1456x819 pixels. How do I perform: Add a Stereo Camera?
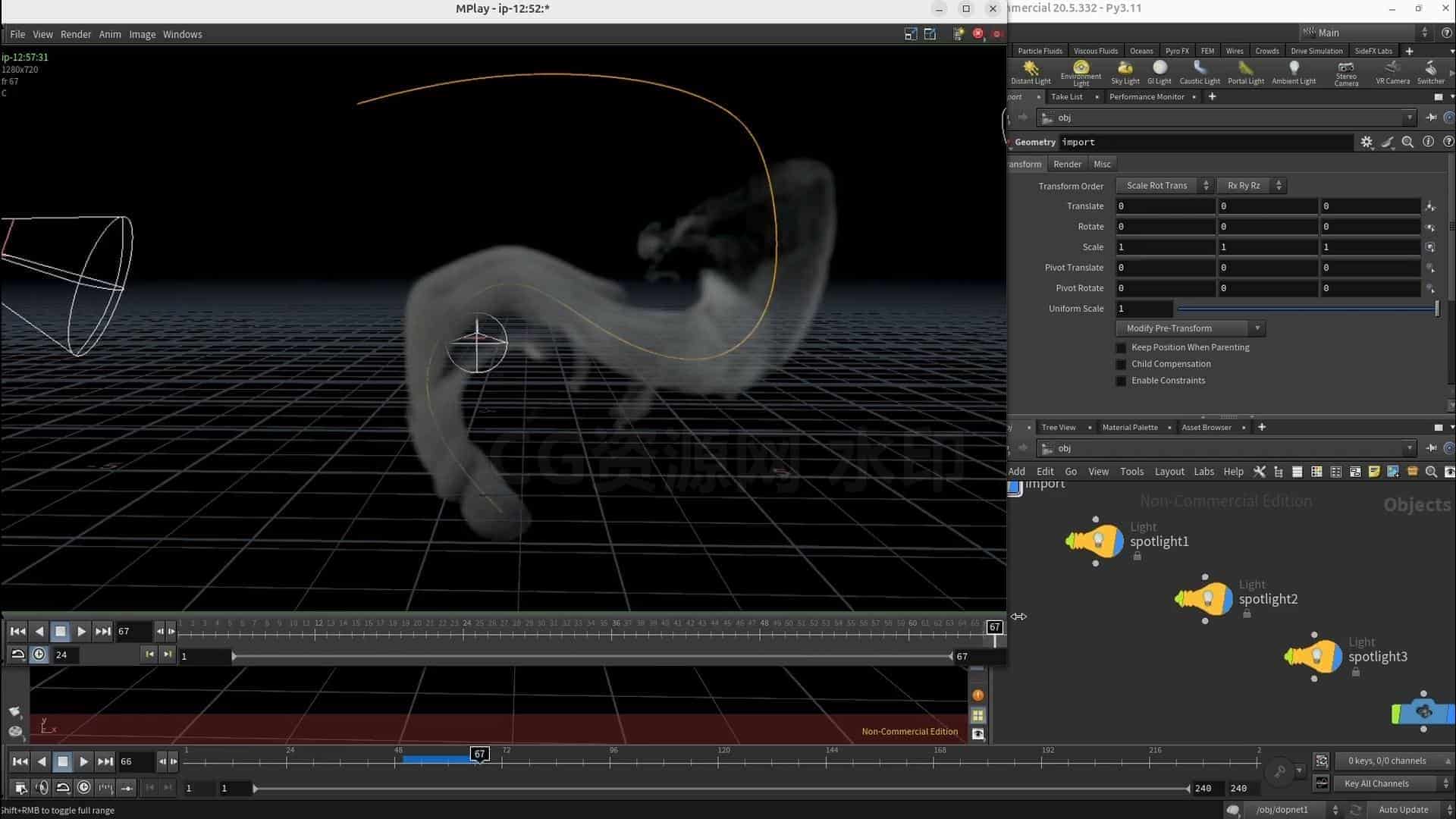[1346, 73]
